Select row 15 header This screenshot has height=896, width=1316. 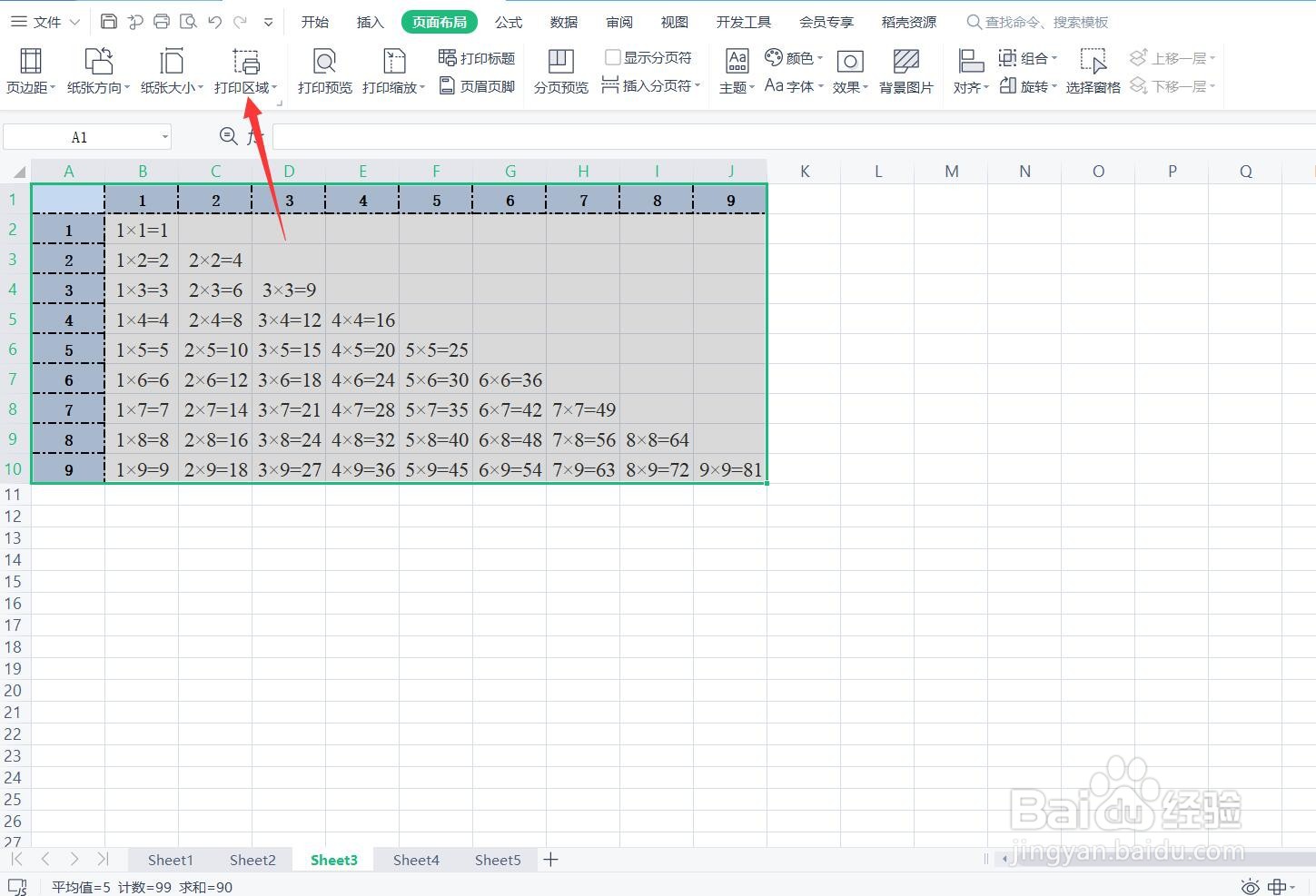click(x=13, y=582)
